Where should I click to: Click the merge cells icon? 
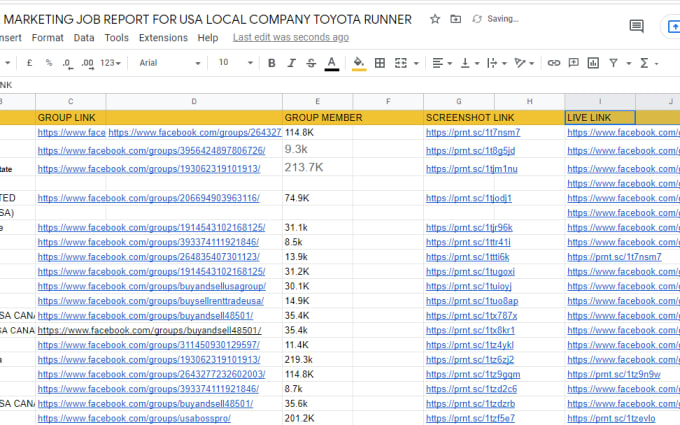pyautogui.click(x=401, y=63)
